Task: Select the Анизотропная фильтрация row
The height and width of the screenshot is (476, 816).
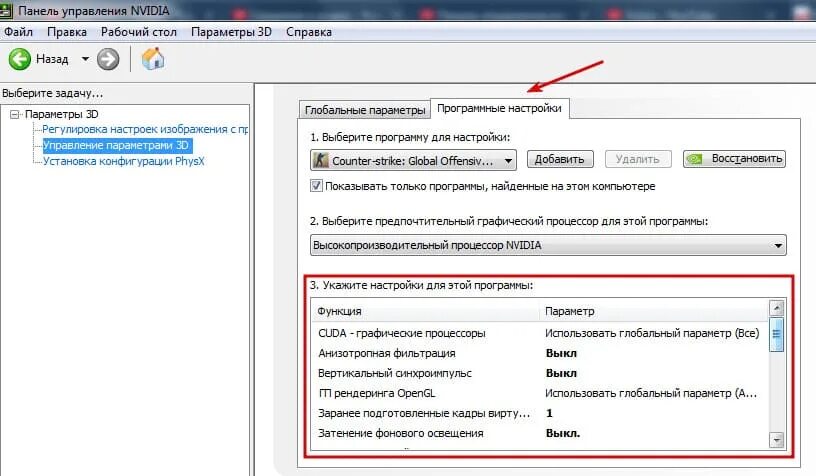Action: point(540,353)
